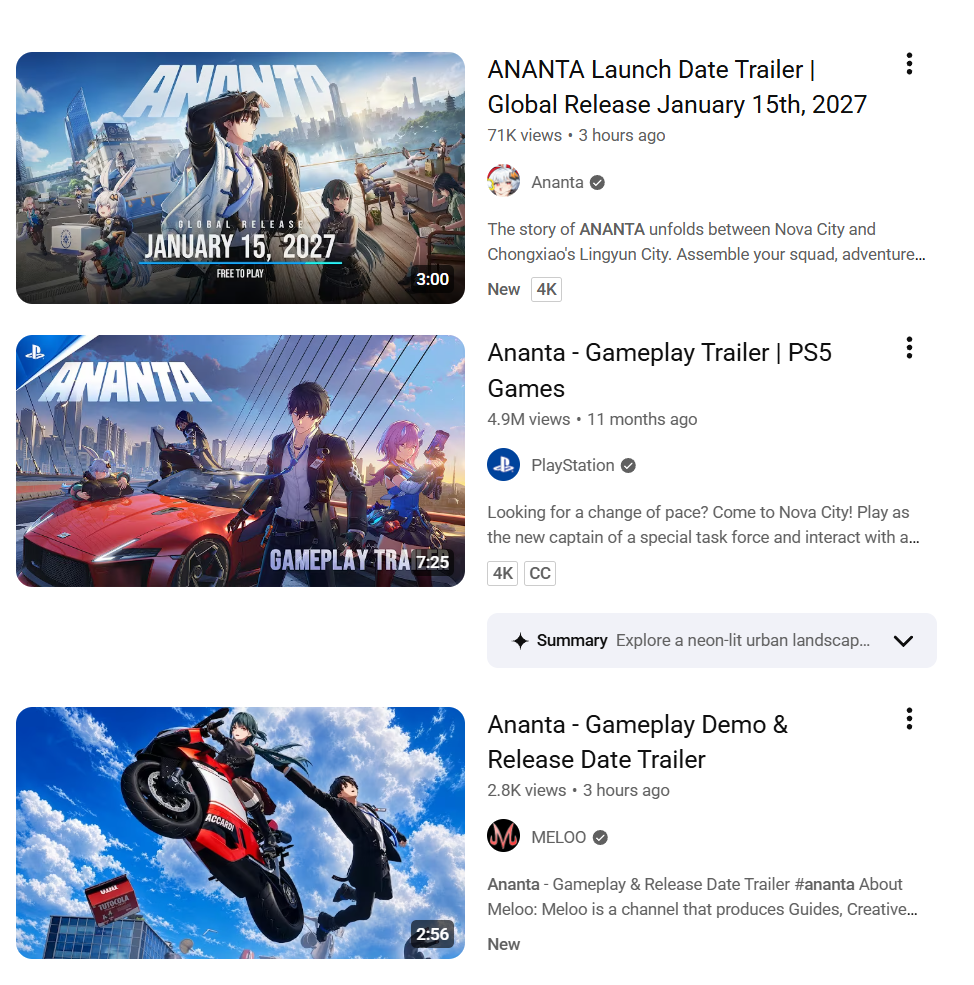Click 'New' label under Launch Date Trailer

(x=503, y=290)
